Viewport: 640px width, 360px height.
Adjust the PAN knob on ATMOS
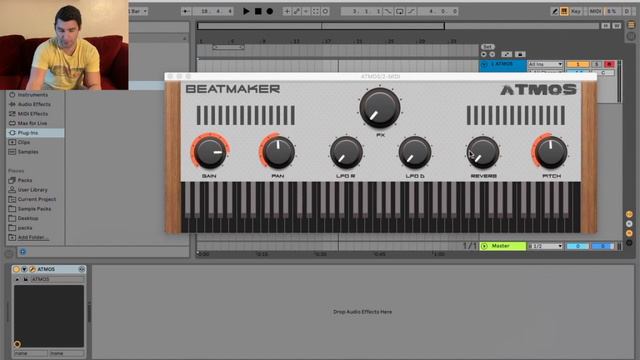tap(278, 152)
